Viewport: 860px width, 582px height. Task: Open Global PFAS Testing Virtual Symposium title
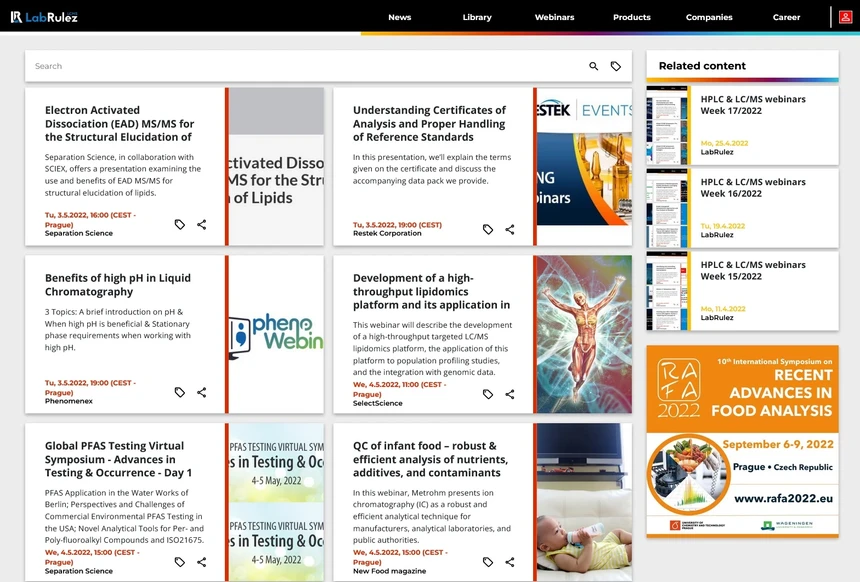pos(118,459)
